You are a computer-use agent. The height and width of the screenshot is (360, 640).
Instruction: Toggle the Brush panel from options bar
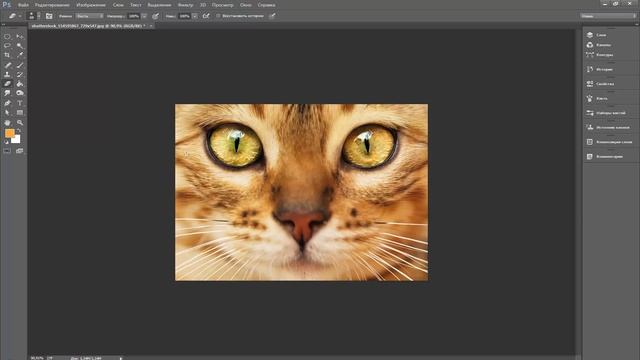pyautogui.click(x=49, y=16)
